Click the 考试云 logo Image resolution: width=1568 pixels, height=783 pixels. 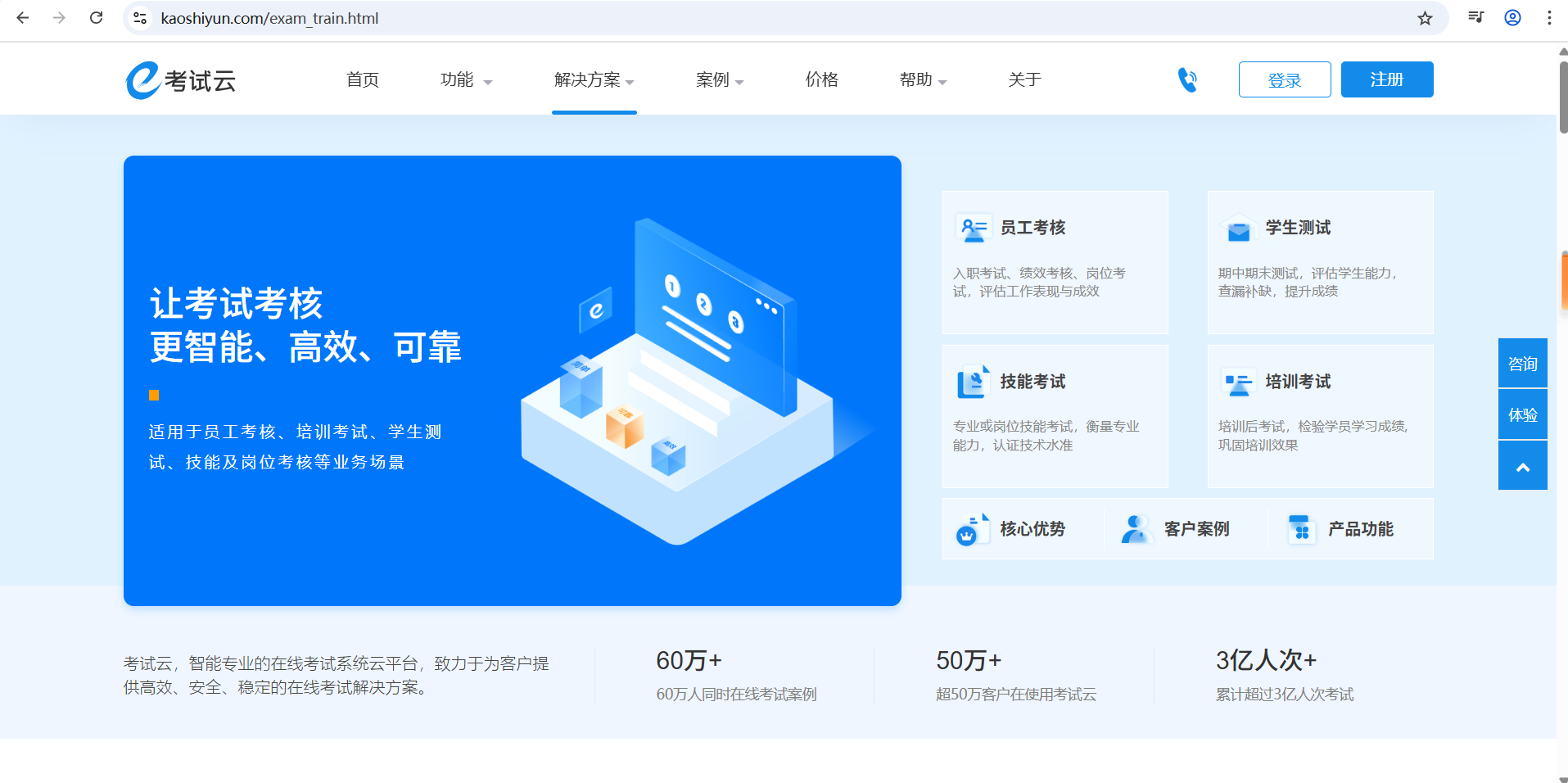(181, 80)
